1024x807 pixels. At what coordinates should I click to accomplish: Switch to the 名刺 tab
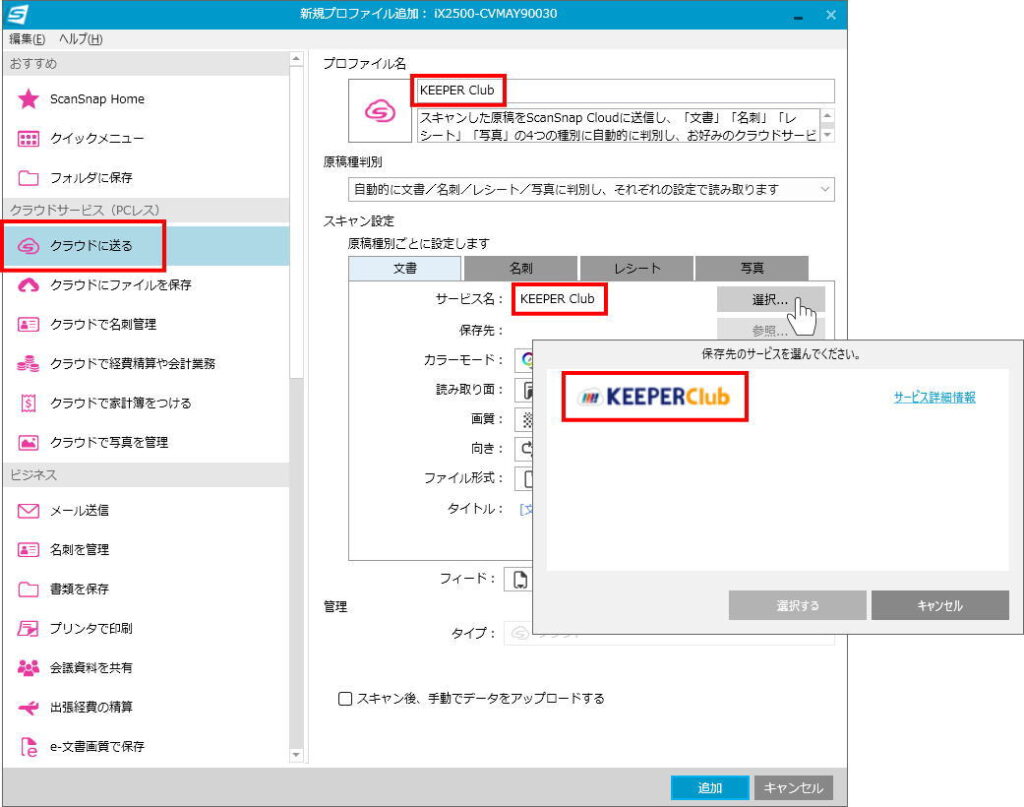tap(520, 268)
